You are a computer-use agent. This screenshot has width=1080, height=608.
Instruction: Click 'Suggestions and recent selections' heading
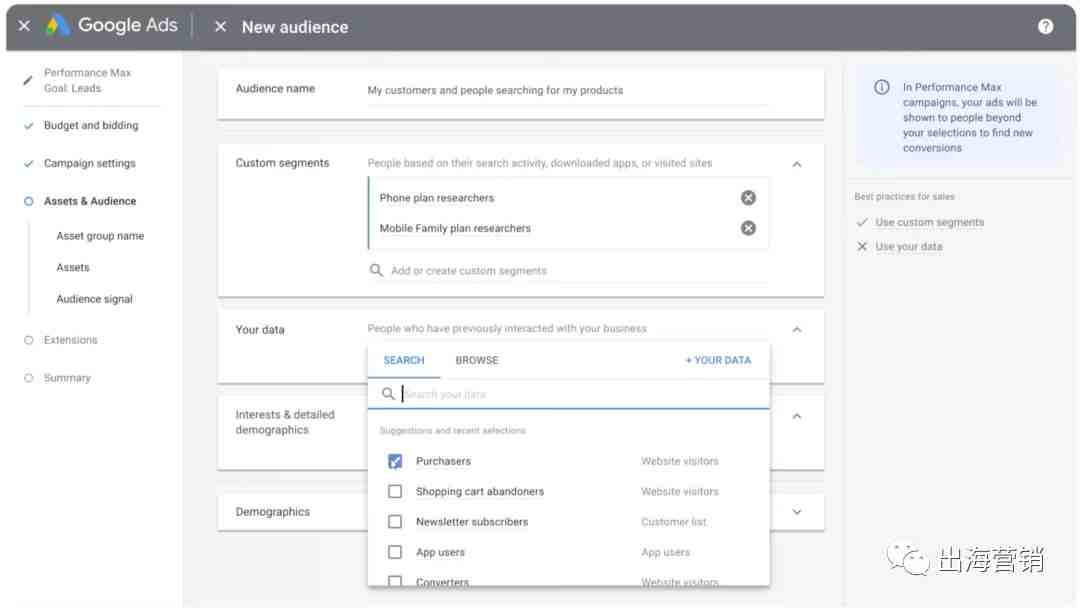[x=453, y=430]
